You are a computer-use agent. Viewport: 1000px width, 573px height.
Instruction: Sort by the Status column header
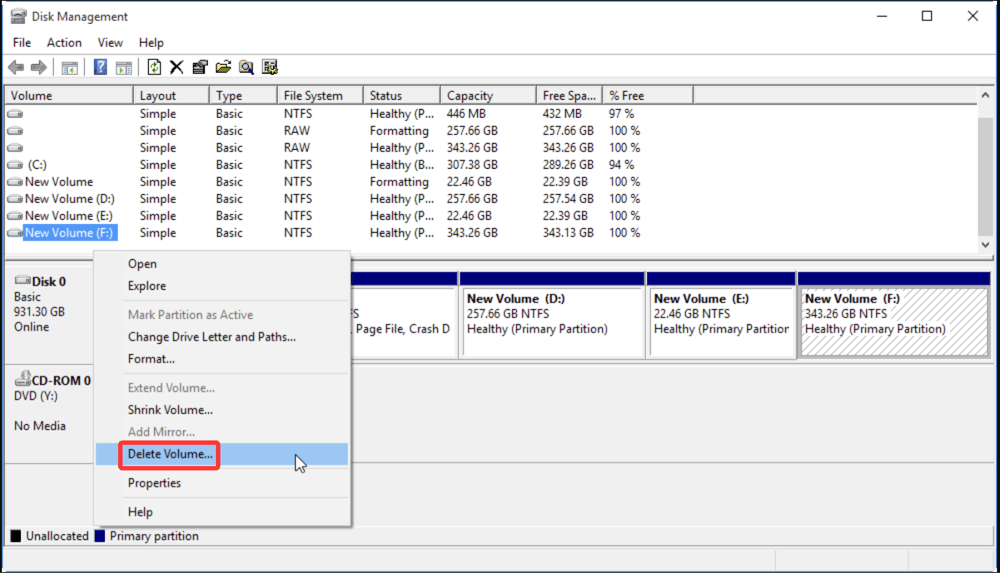click(x=402, y=96)
